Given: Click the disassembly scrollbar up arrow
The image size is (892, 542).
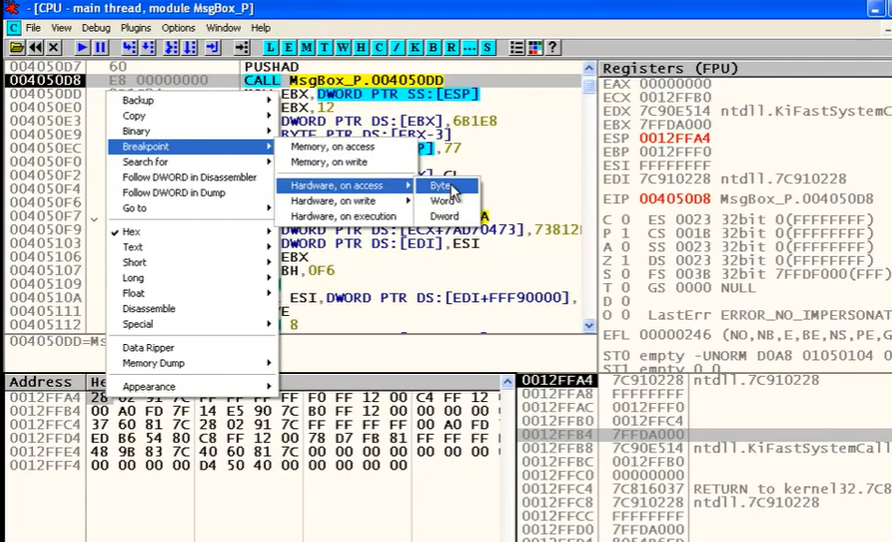Looking at the screenshot, I should pos(589,68).
